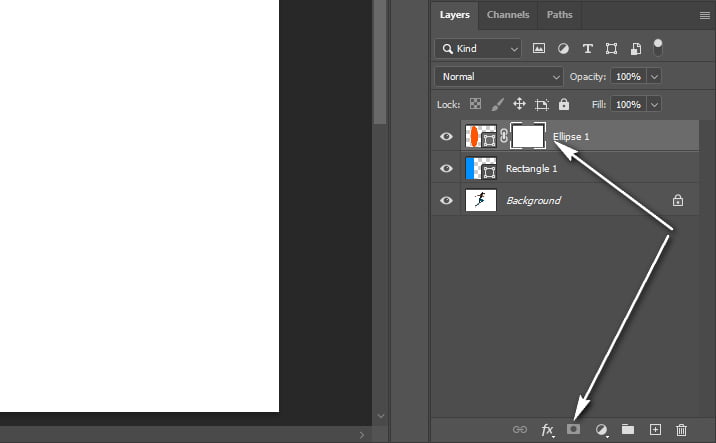
Task: Lock transparent pixels icon
Action: pyautogui.click(x=475, y=104)
